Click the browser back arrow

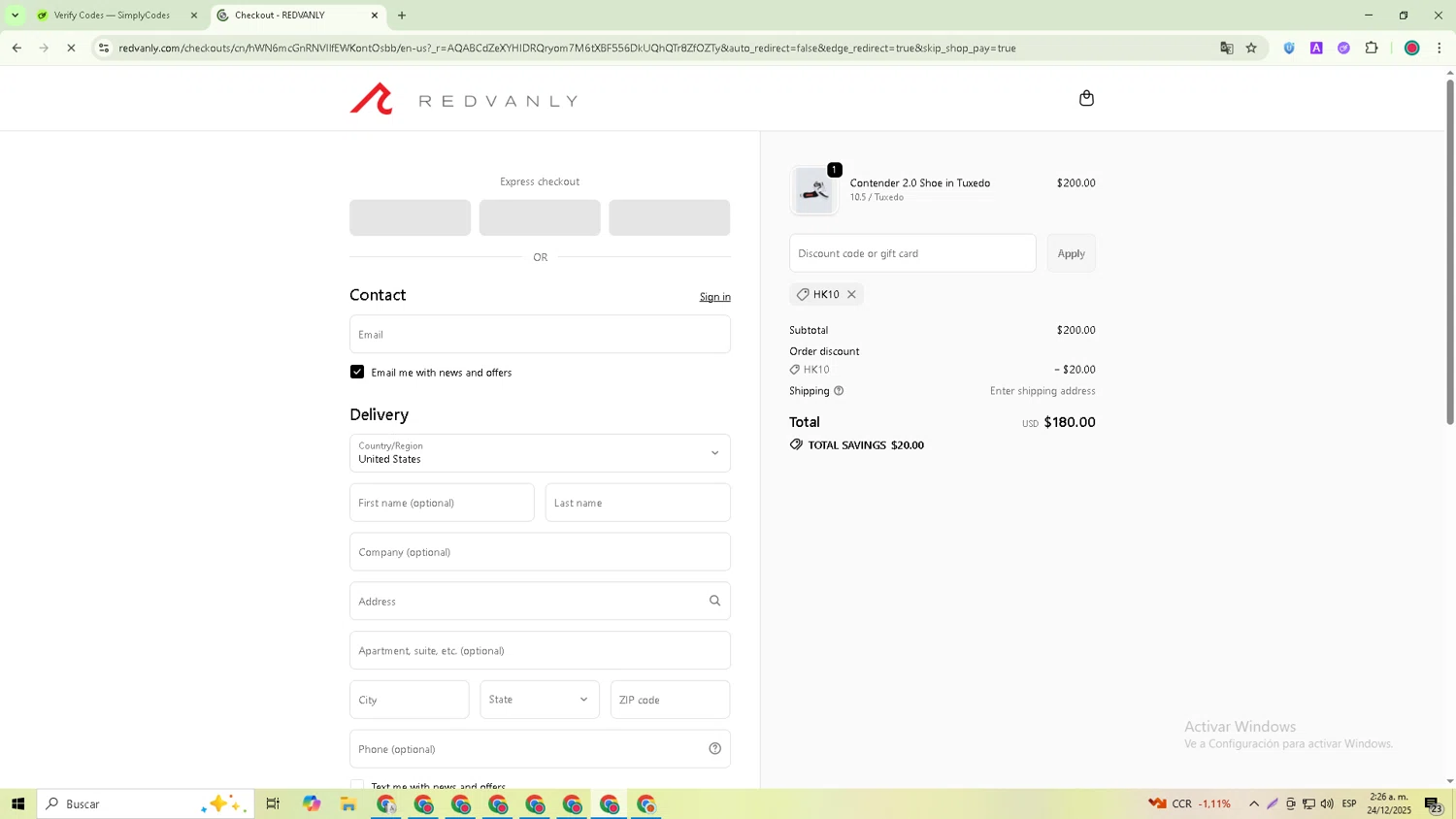click(17, 48)
